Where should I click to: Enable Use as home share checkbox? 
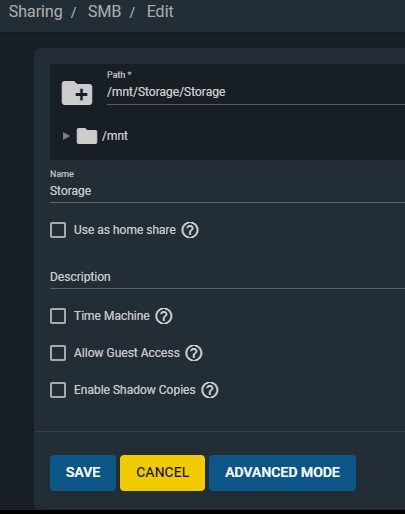tap(58, 230)
